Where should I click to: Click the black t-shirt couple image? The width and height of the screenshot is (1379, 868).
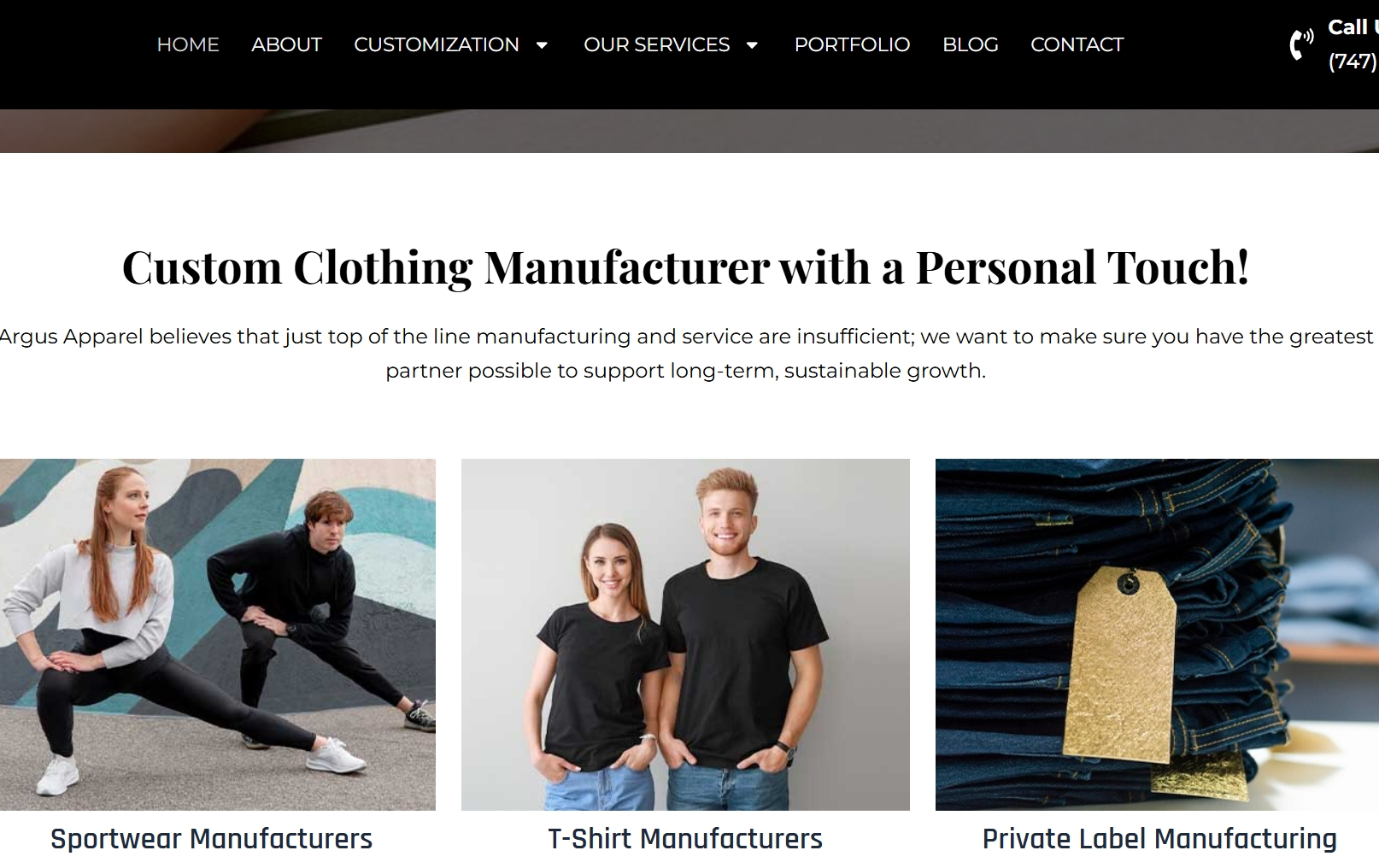point(685,634)
